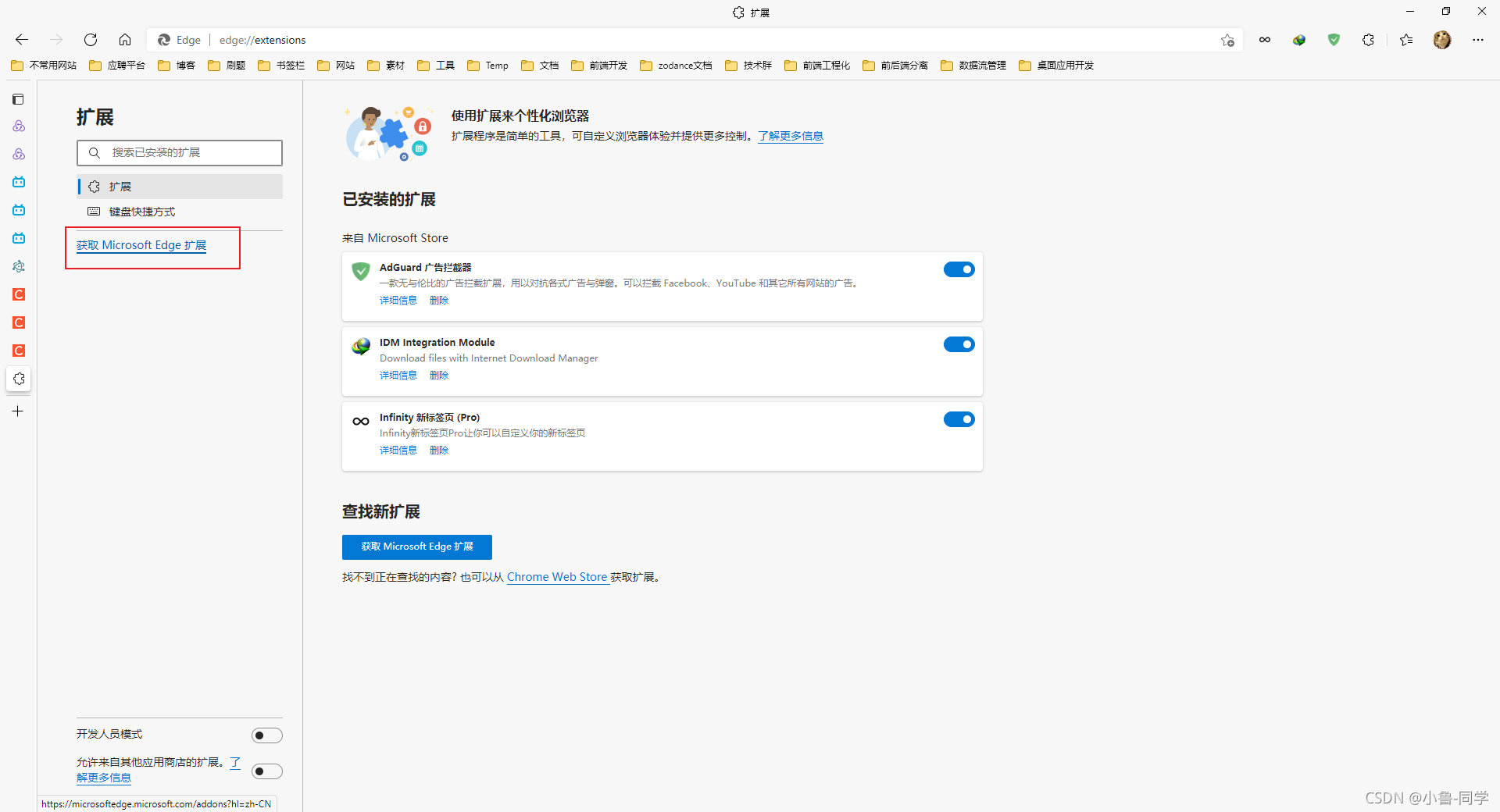Open the 文档 bookmark folder
The image size is (1500, 812).
540,66
